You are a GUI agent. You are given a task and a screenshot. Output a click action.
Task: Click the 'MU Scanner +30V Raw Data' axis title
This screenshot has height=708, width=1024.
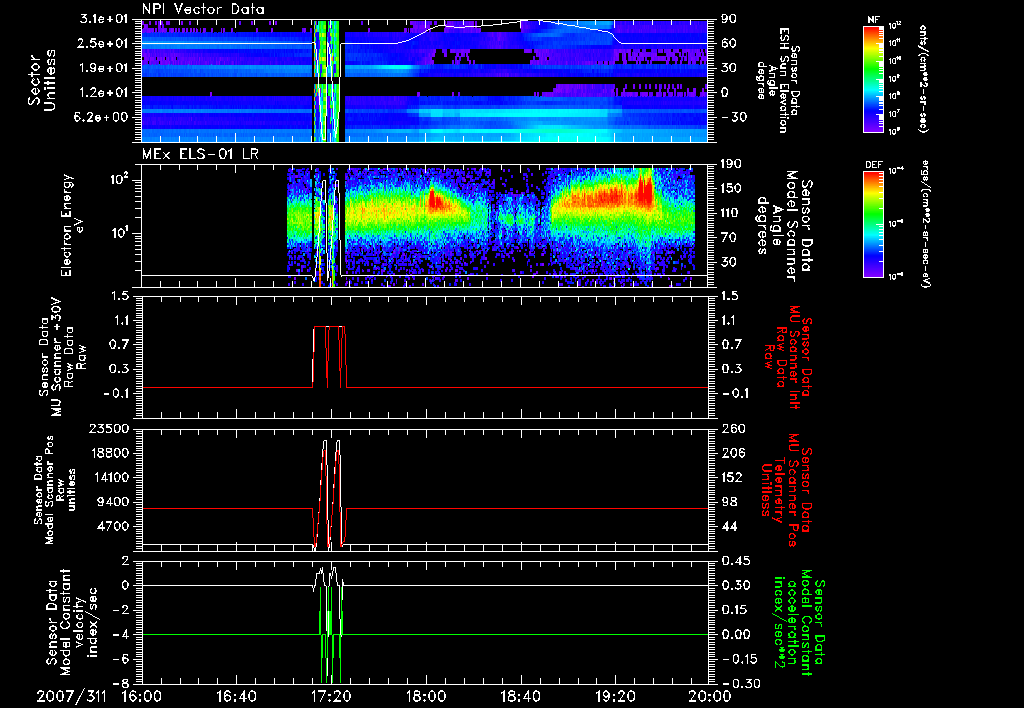pos(62,357)
